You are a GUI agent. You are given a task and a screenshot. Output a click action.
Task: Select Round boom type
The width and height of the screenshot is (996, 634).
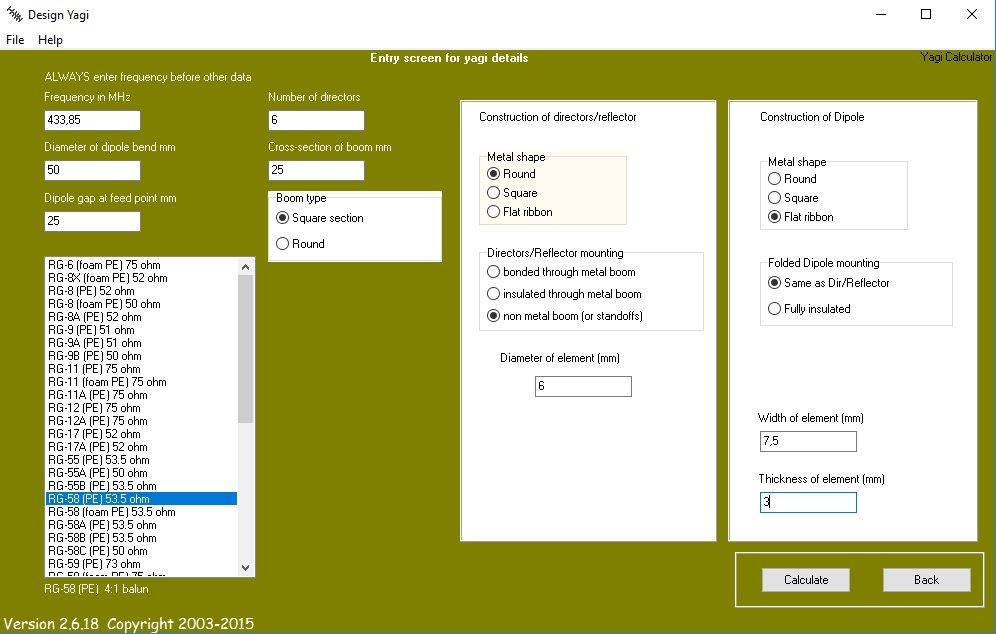tap(283, 244)
